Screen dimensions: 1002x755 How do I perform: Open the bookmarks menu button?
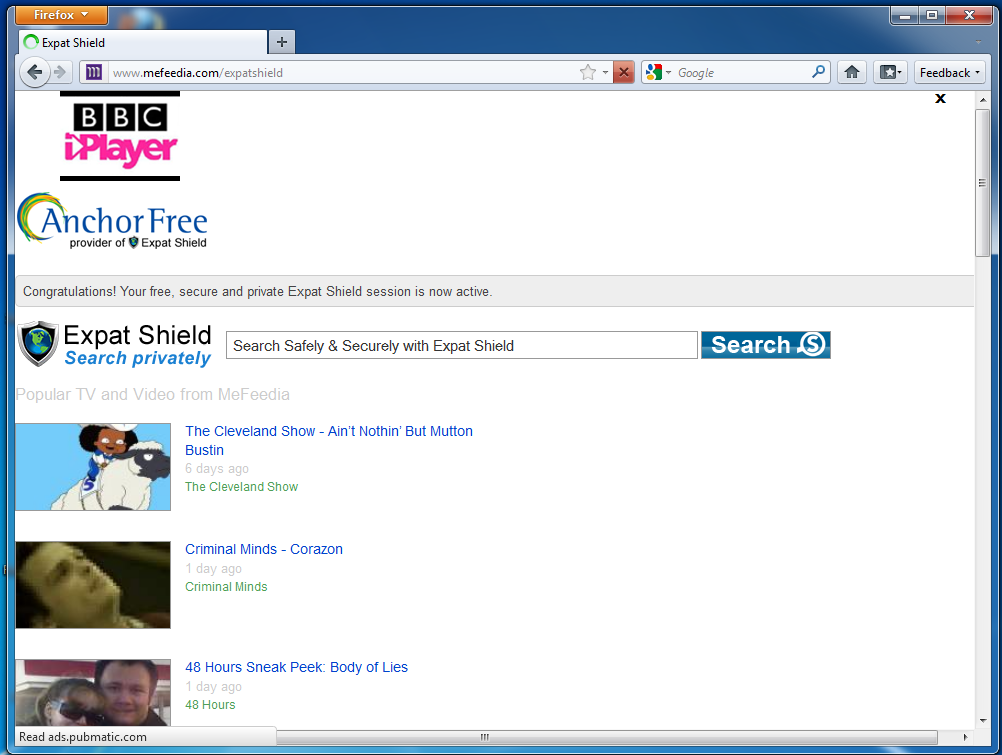(889, 72)
